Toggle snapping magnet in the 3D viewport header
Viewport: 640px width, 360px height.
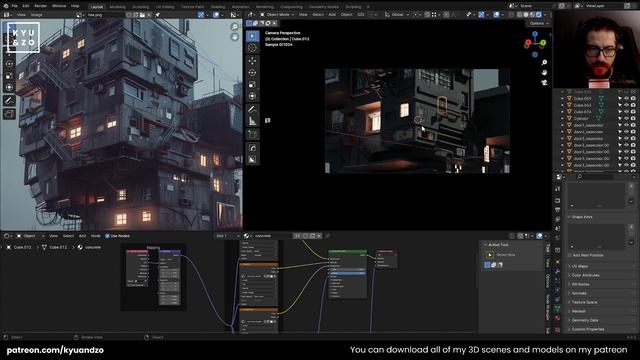point(427,15)
